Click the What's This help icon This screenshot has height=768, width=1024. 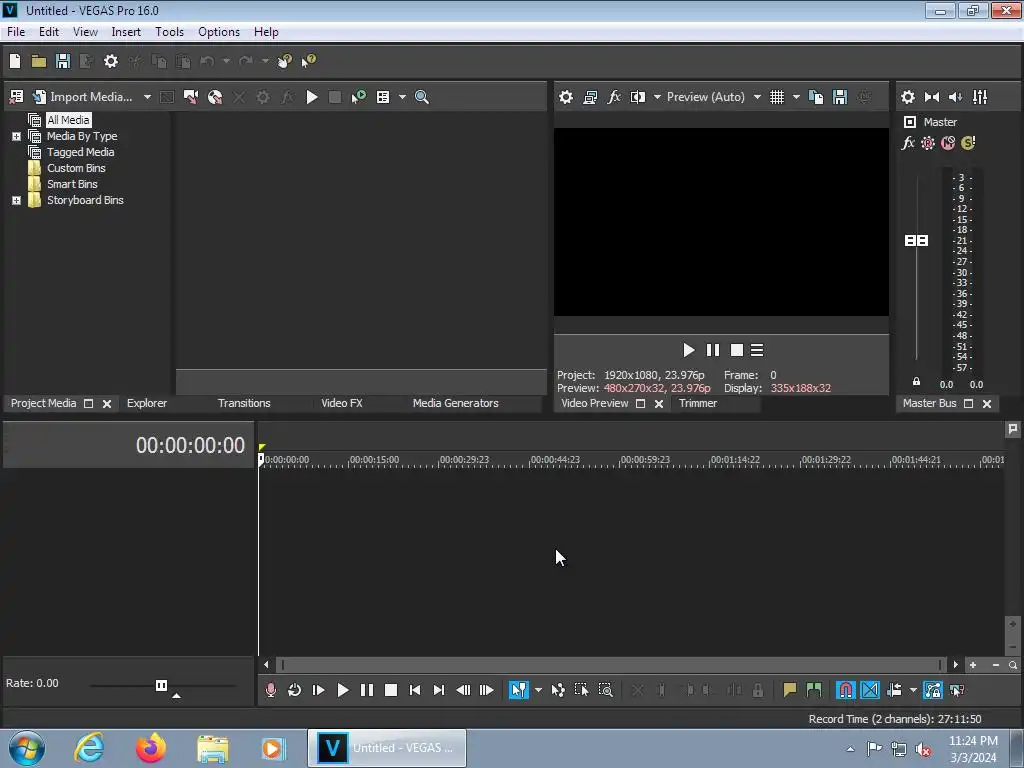point(308,61)
